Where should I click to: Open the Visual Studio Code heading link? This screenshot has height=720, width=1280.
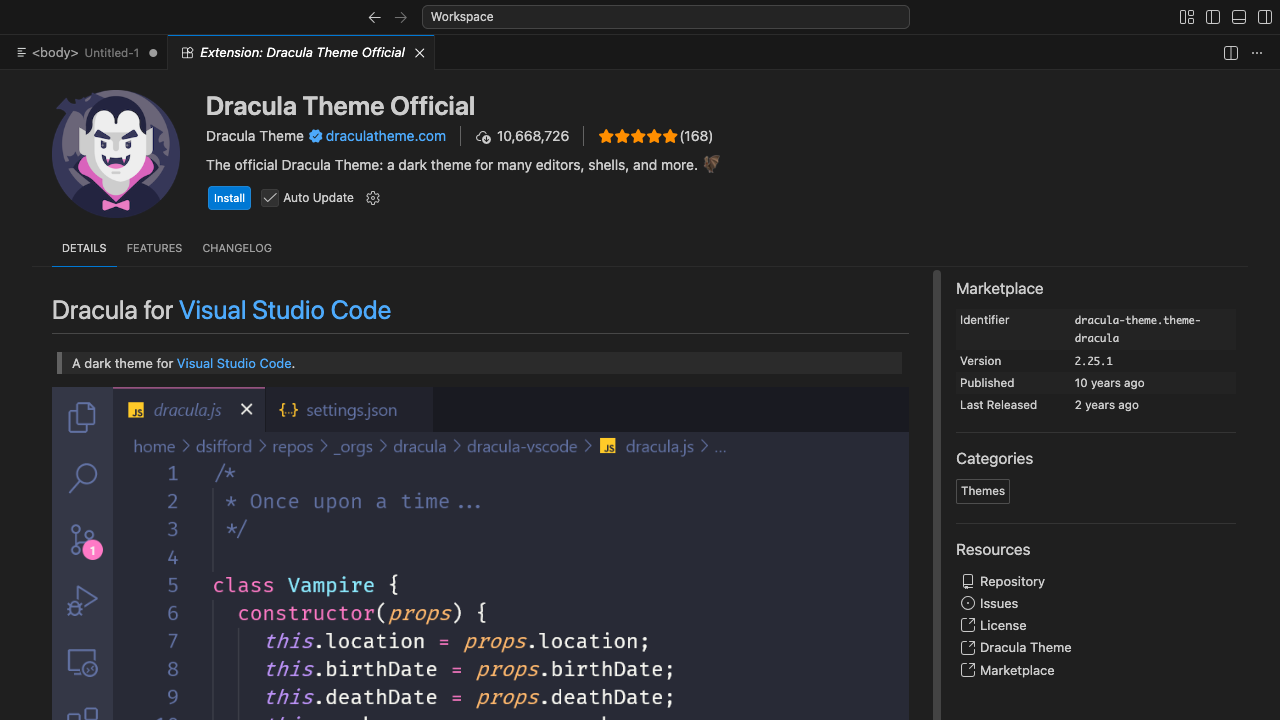pos(285,310)
